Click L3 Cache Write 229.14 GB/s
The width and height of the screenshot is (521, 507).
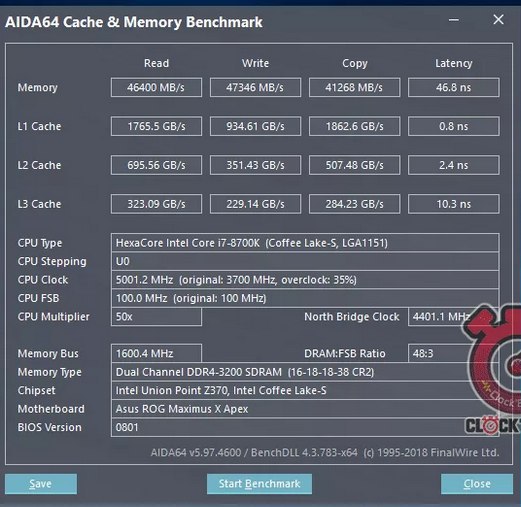tap(255, 204)
